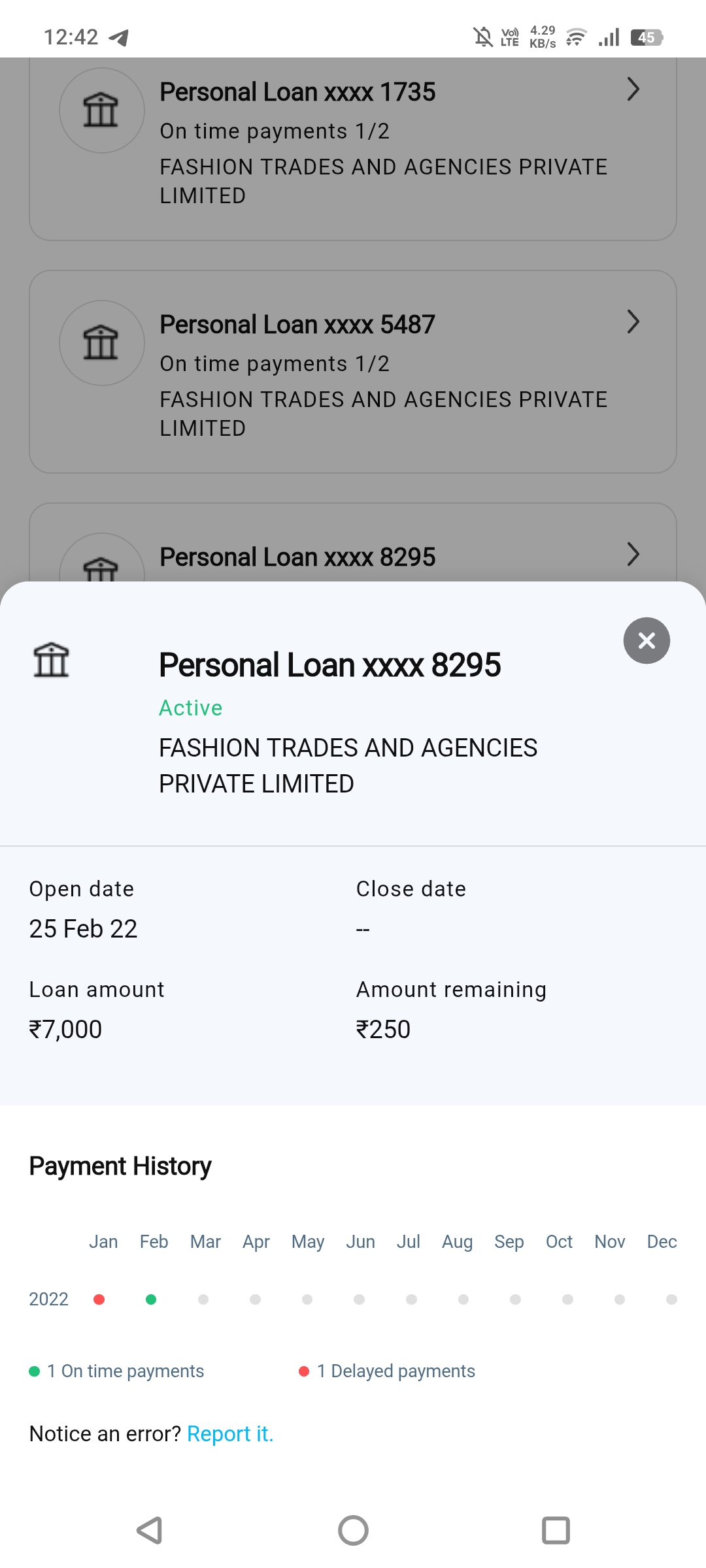This screenshot has height=1568, width=706.
Task: Tap the partially hidden bank icon for loan 8295
Action: click(101, 567)
